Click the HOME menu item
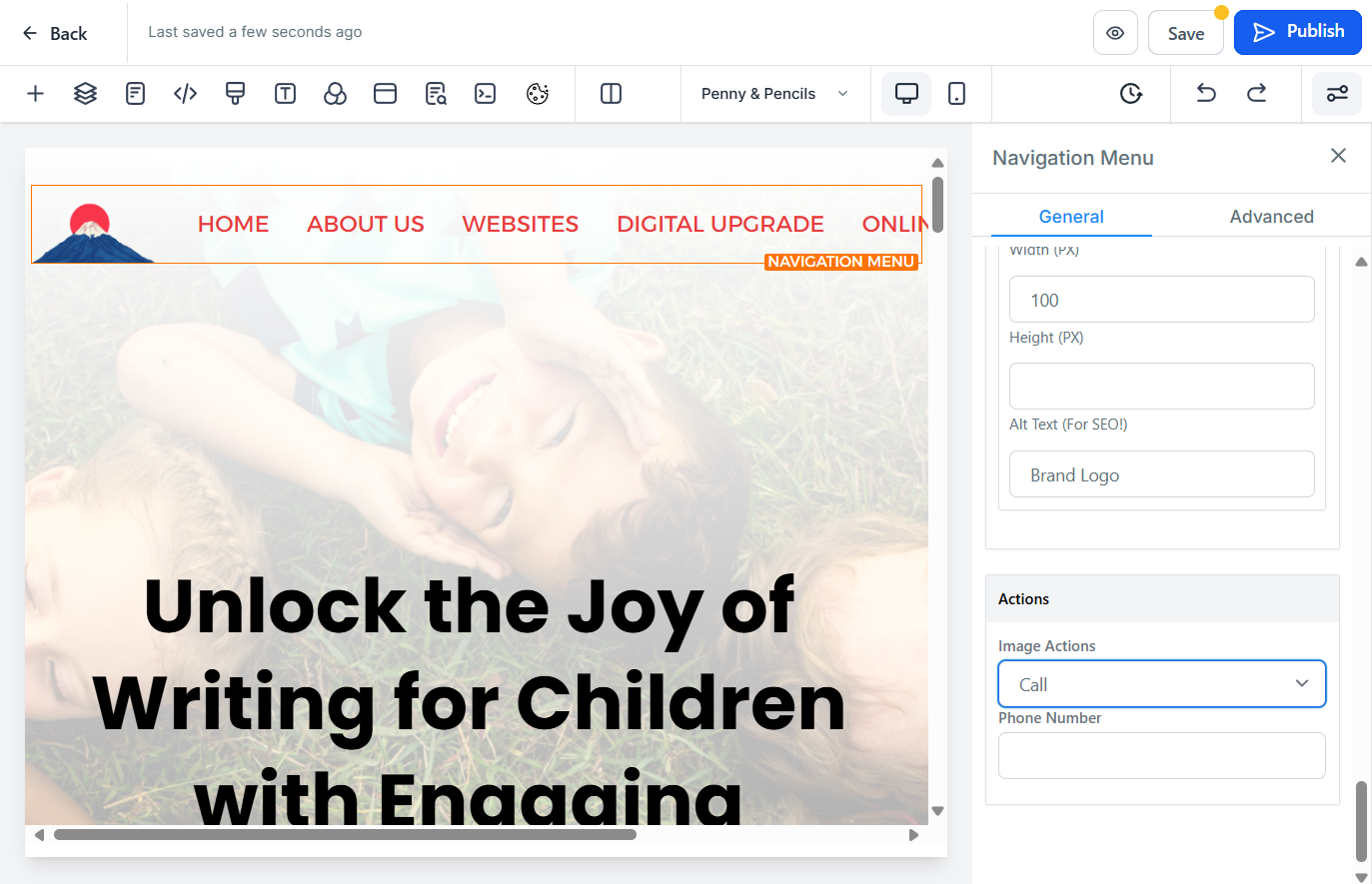Viewport: 1372px width, 884px height. [x=234, y=224]
